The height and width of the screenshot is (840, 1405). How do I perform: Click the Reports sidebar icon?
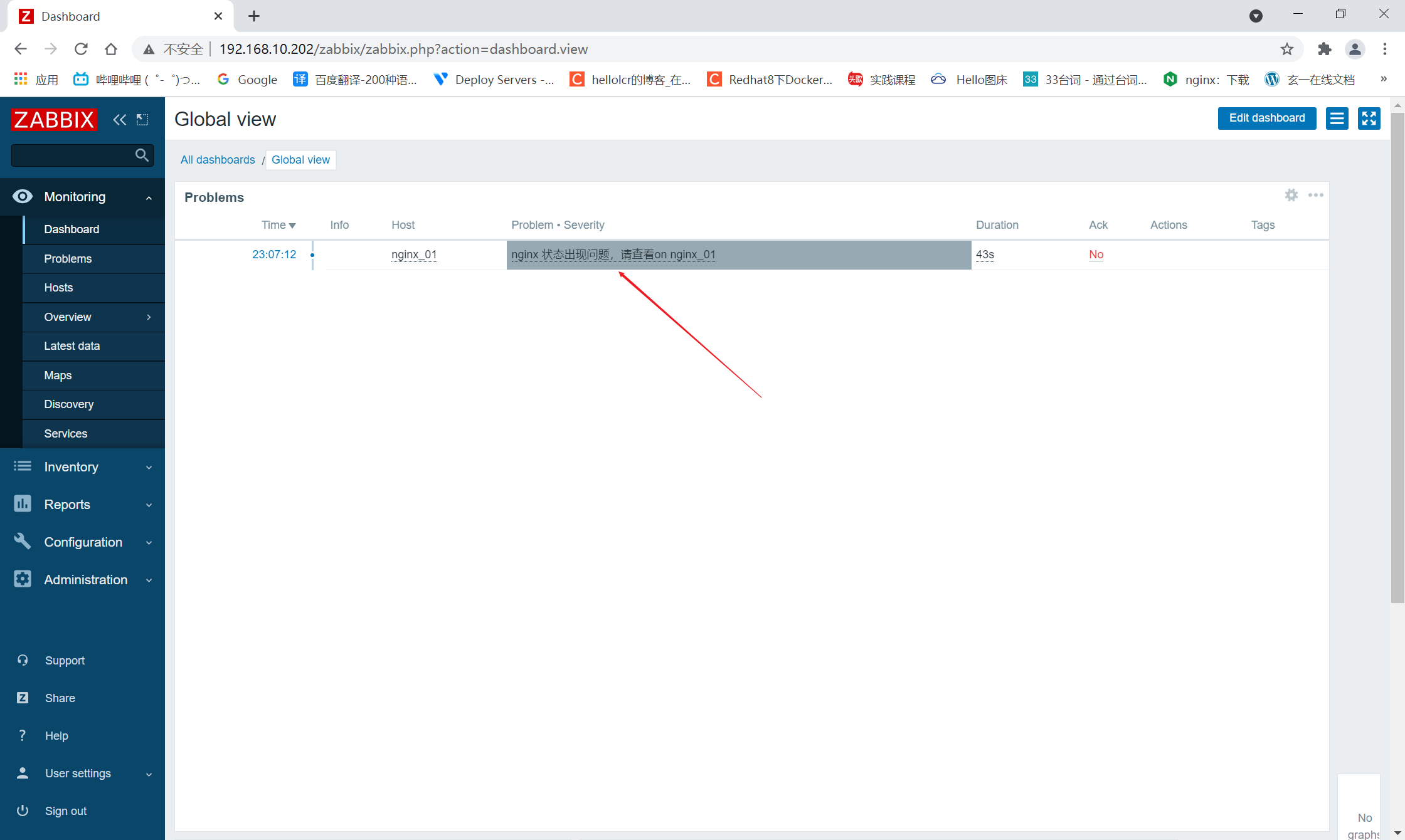coord(22,504)
